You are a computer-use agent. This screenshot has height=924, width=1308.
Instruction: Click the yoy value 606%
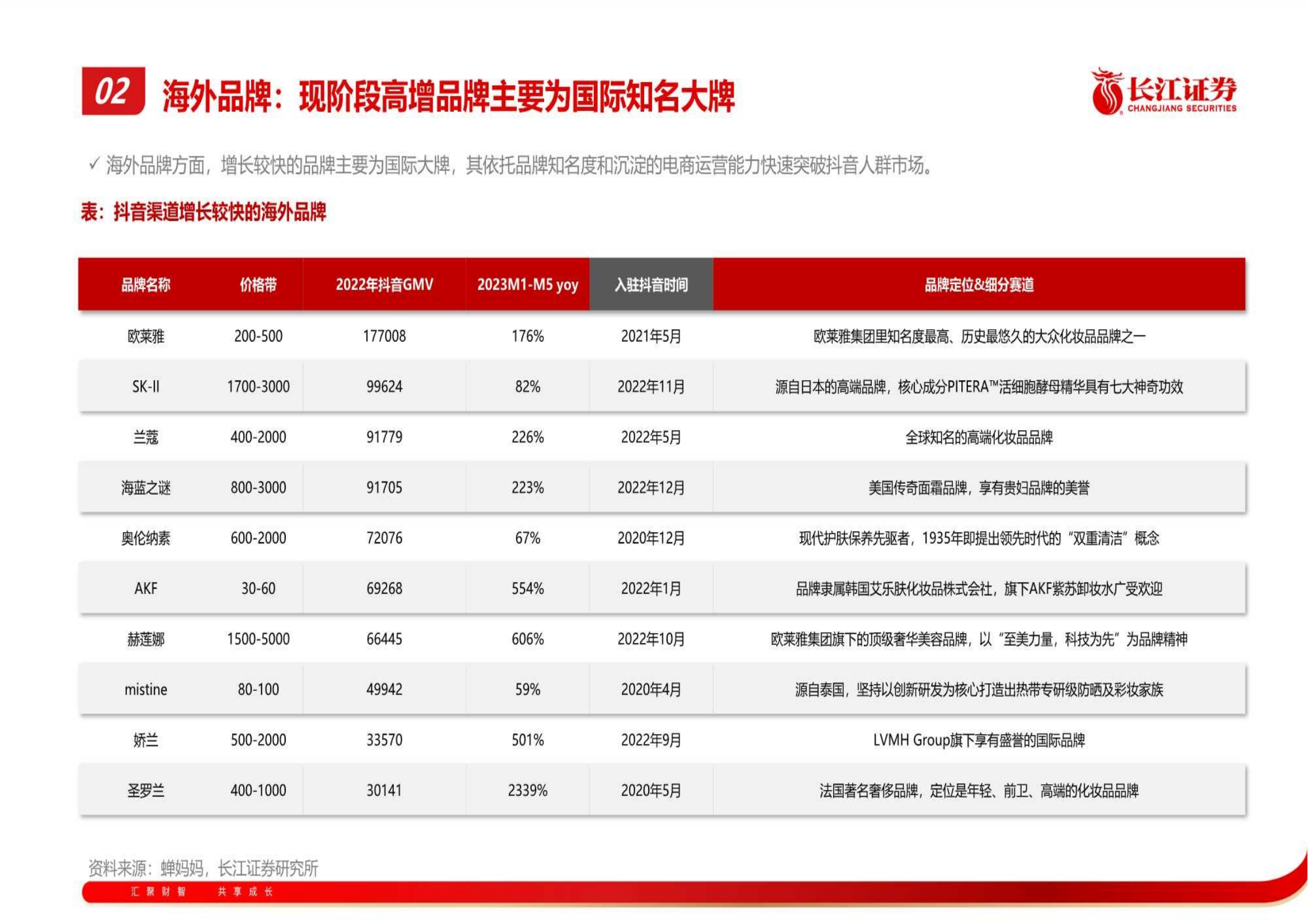pyautogui.click(x=527, y=639)
